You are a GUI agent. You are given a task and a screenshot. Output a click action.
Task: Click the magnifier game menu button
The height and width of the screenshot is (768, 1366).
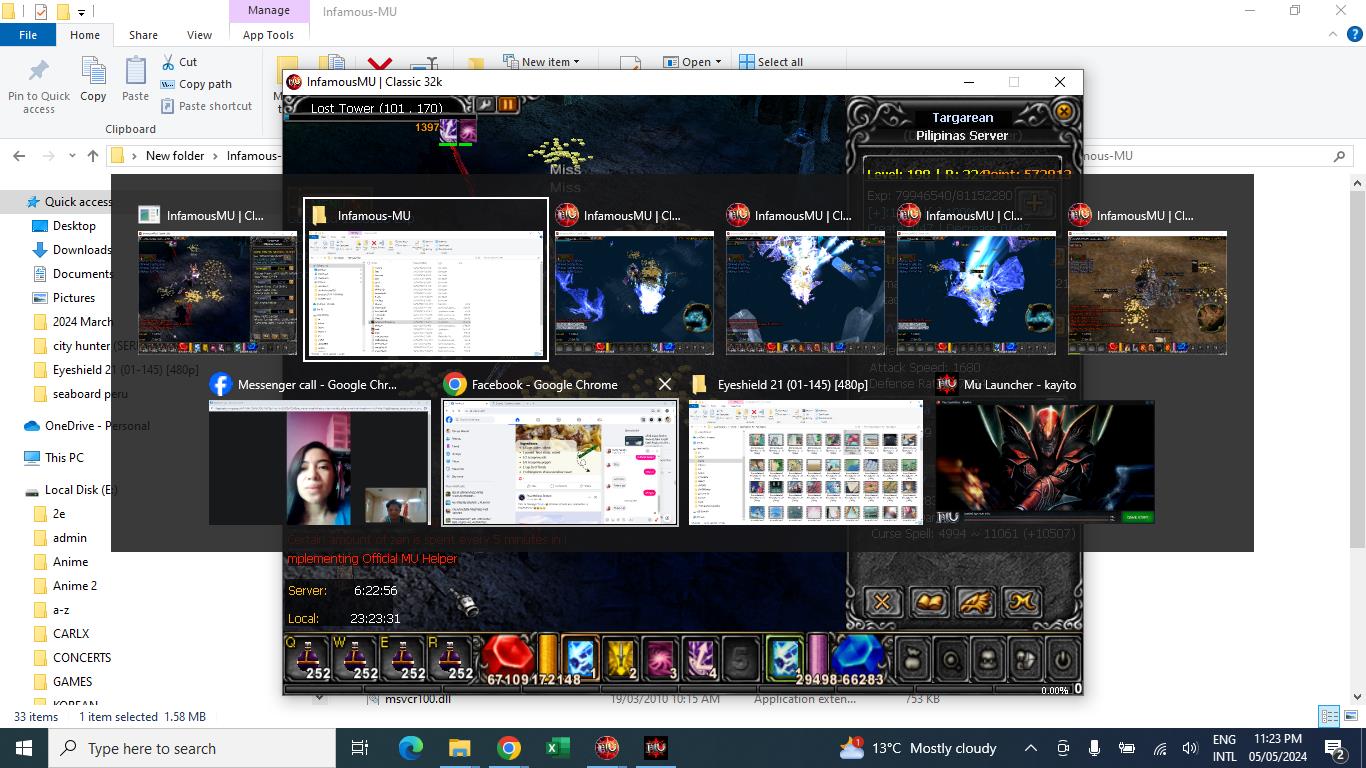950,659
